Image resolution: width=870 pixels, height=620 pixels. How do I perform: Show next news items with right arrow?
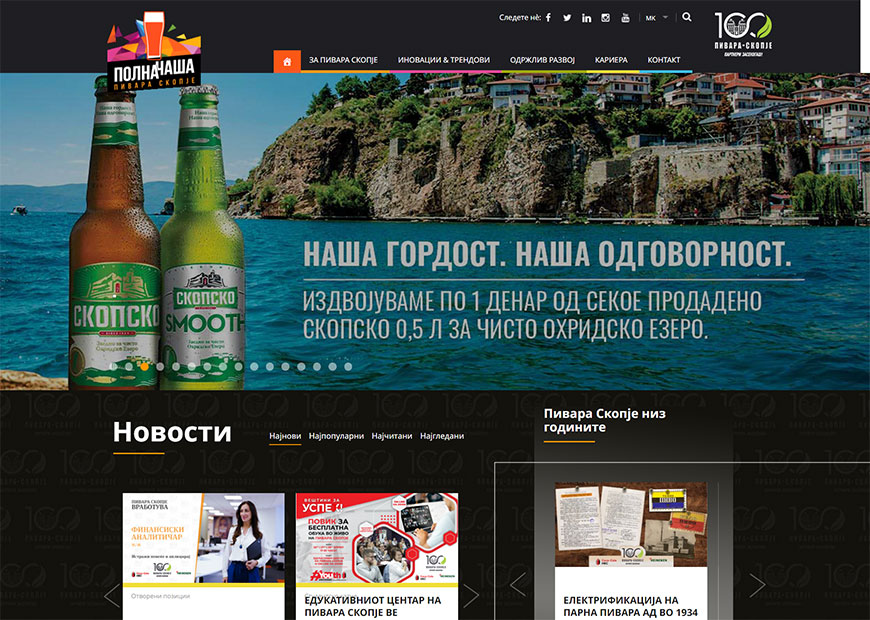click(471, 596)
